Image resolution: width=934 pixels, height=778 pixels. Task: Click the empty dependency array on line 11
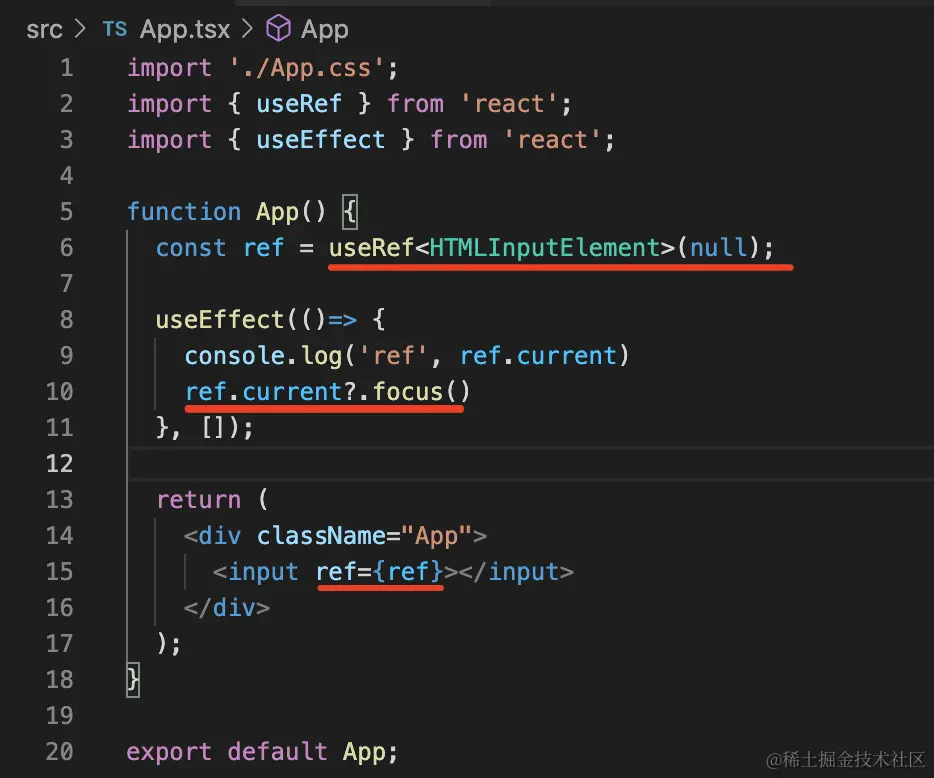[x=213, y=428]
